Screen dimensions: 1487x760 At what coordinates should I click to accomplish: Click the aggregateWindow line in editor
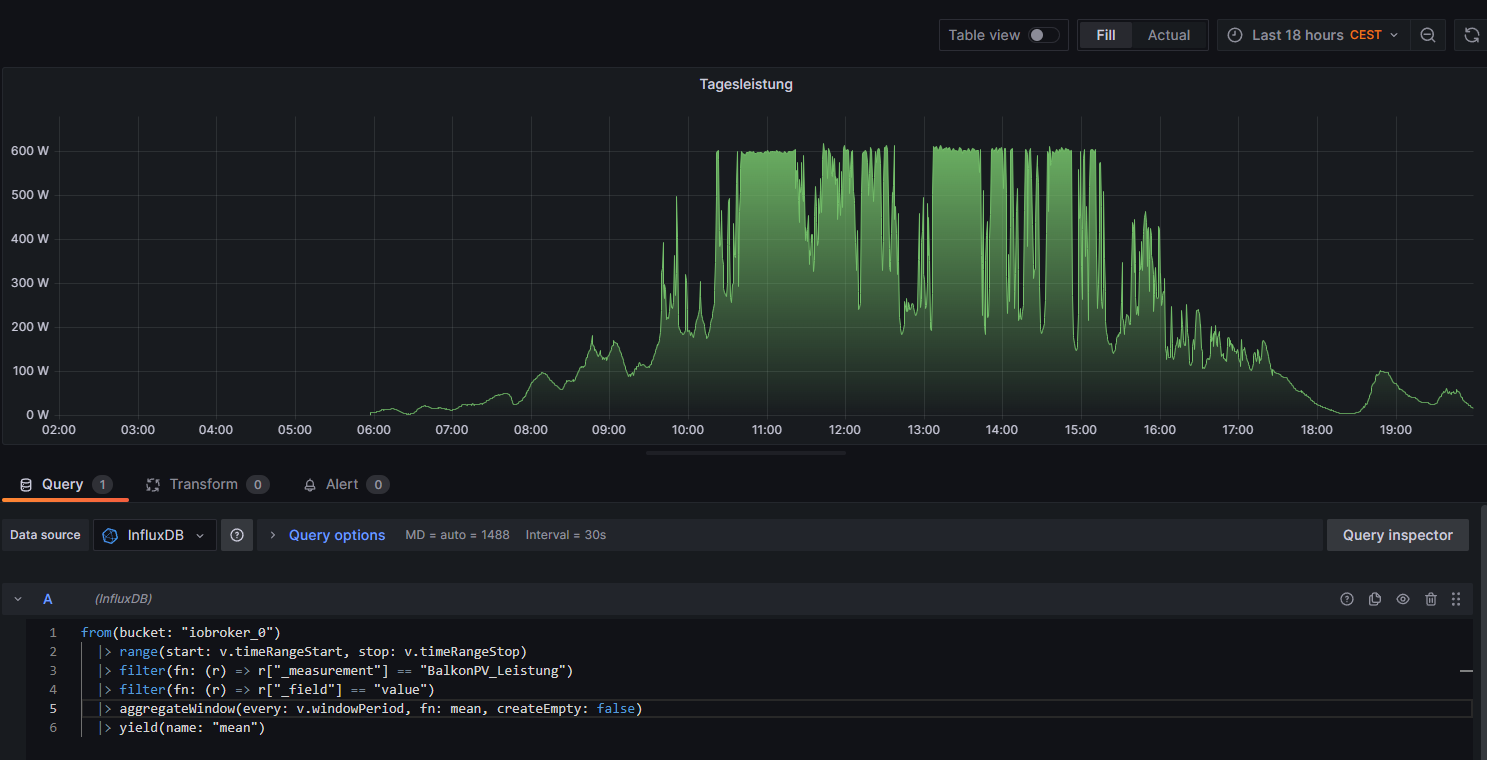pos(370,708)
